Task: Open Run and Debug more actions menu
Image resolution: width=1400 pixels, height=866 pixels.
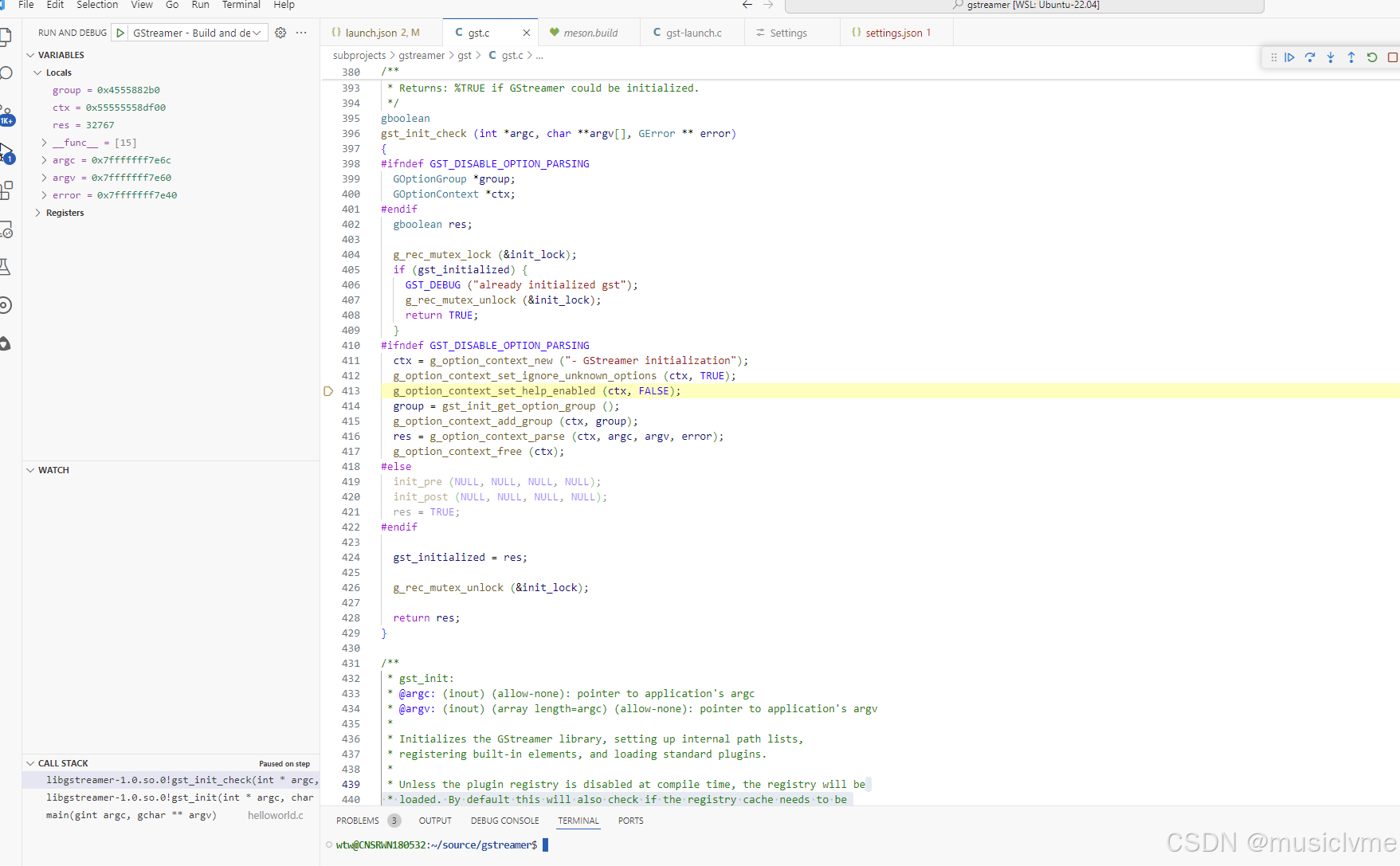Action: (301, 33)
